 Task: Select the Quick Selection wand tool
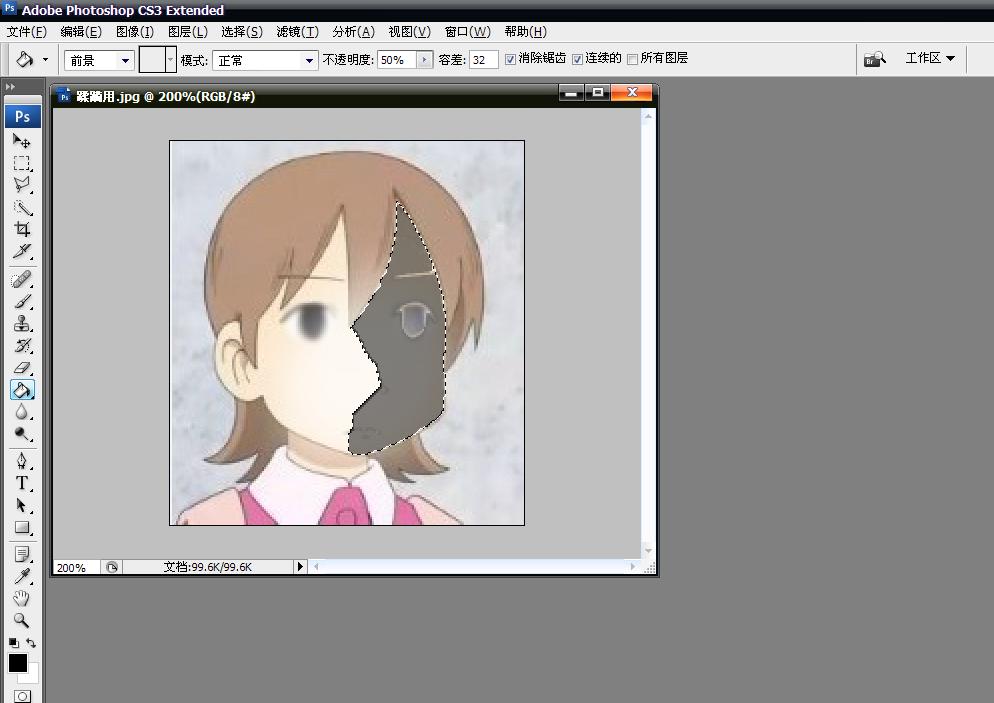[22, 207]
